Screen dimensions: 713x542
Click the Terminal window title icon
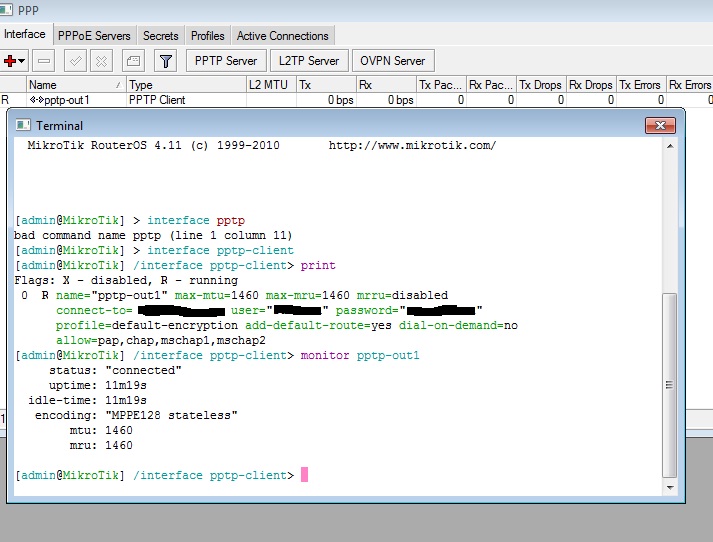23,125
